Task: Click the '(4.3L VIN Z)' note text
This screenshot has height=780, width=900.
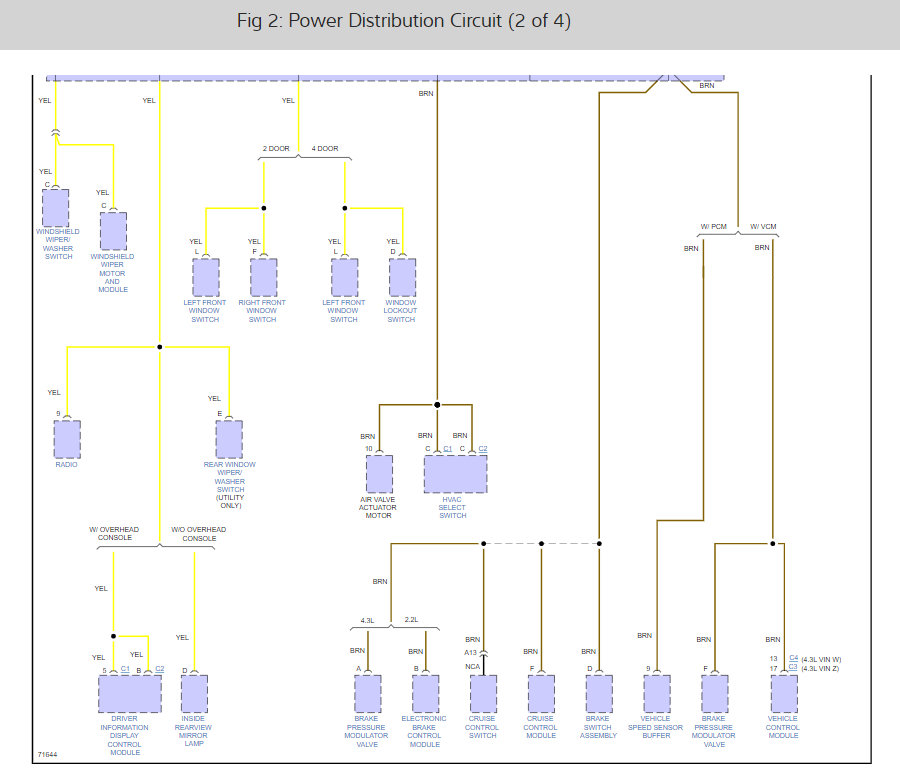Action: (820, 668)
